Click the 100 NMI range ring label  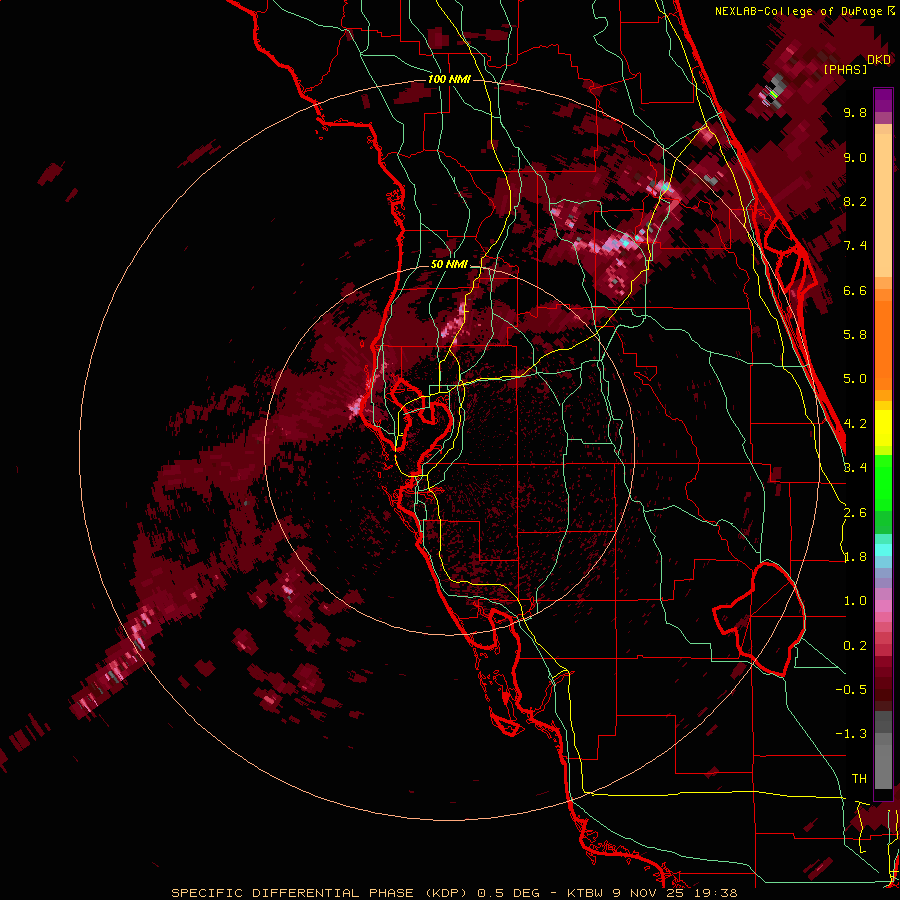[x=449, y=79]
